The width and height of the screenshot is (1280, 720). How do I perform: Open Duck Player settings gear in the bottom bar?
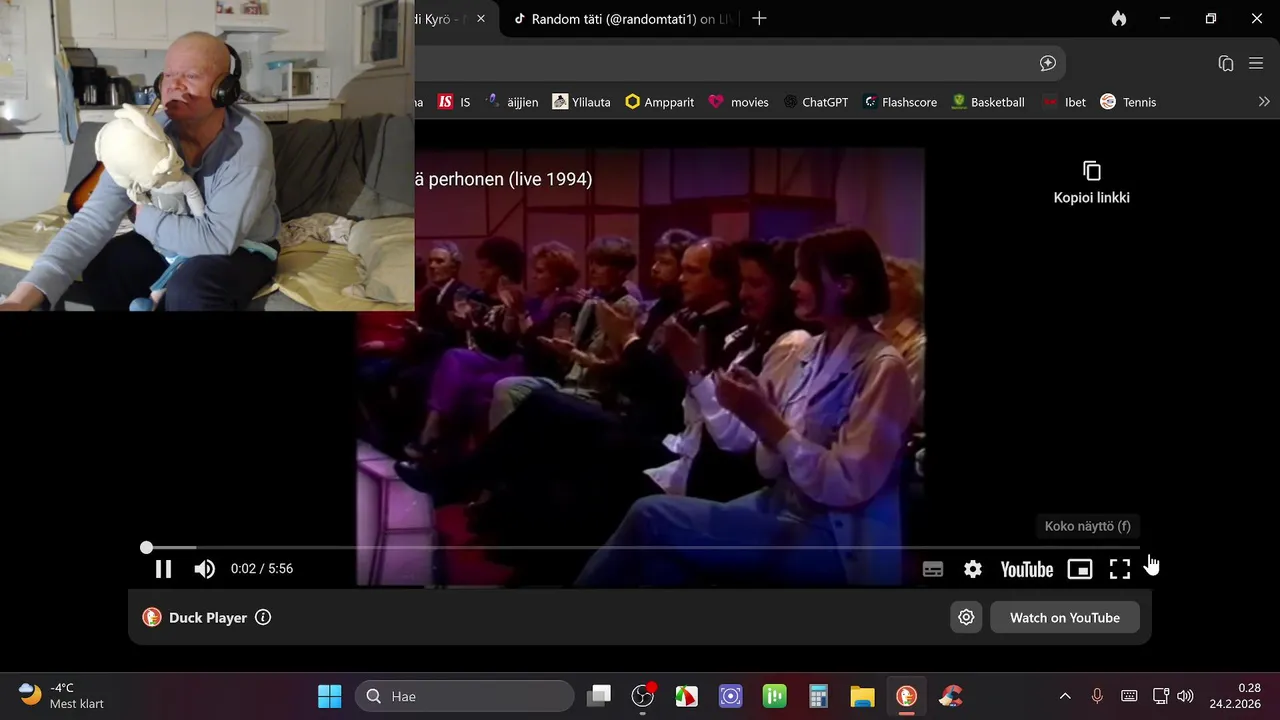(x=966, y=617)
